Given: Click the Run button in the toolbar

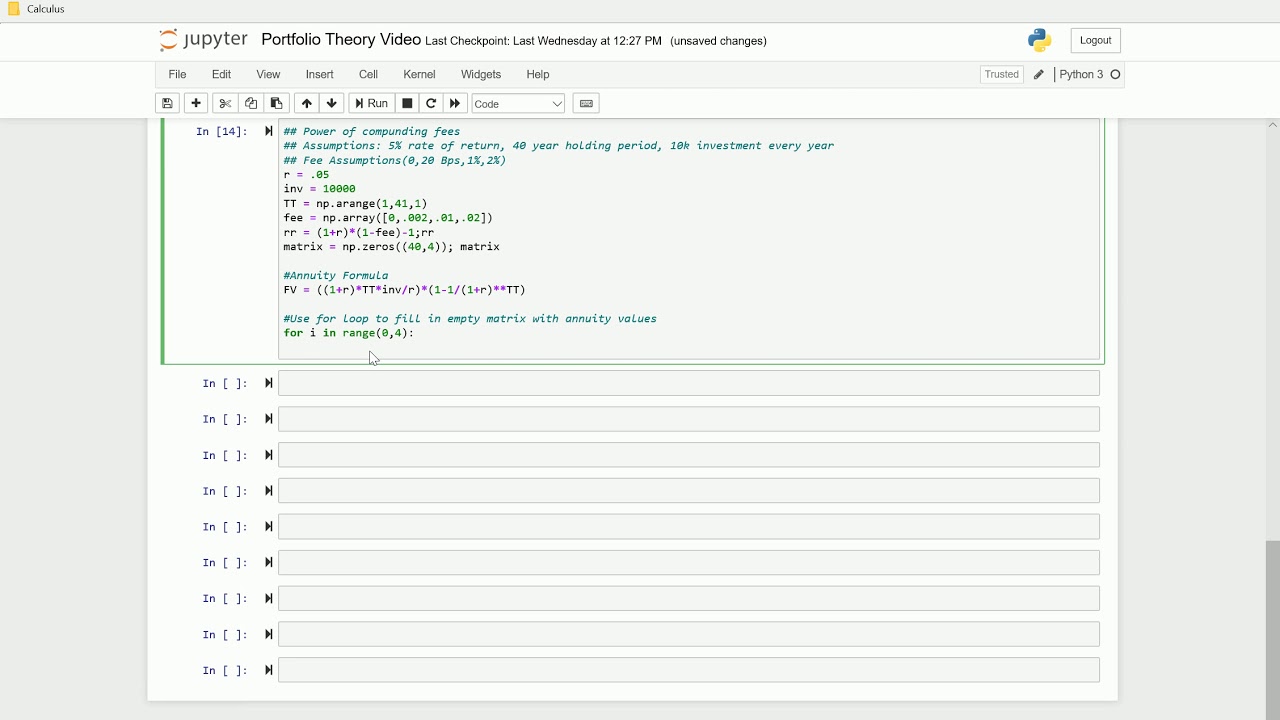Looking at the screenshot, I should (371, 104).
